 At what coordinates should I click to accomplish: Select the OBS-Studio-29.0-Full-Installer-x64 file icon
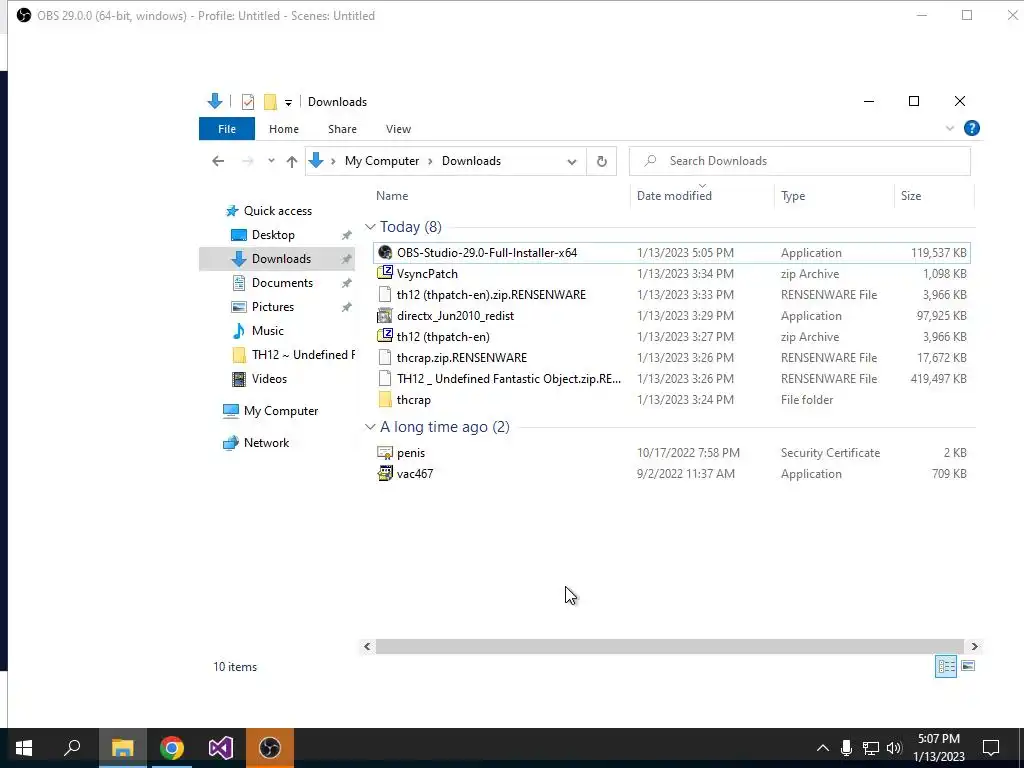tap(385, 253)
